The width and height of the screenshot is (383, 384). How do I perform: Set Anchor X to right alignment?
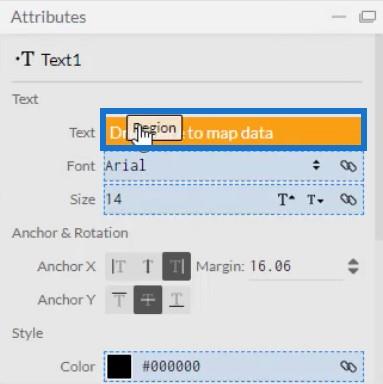[177, 266]
